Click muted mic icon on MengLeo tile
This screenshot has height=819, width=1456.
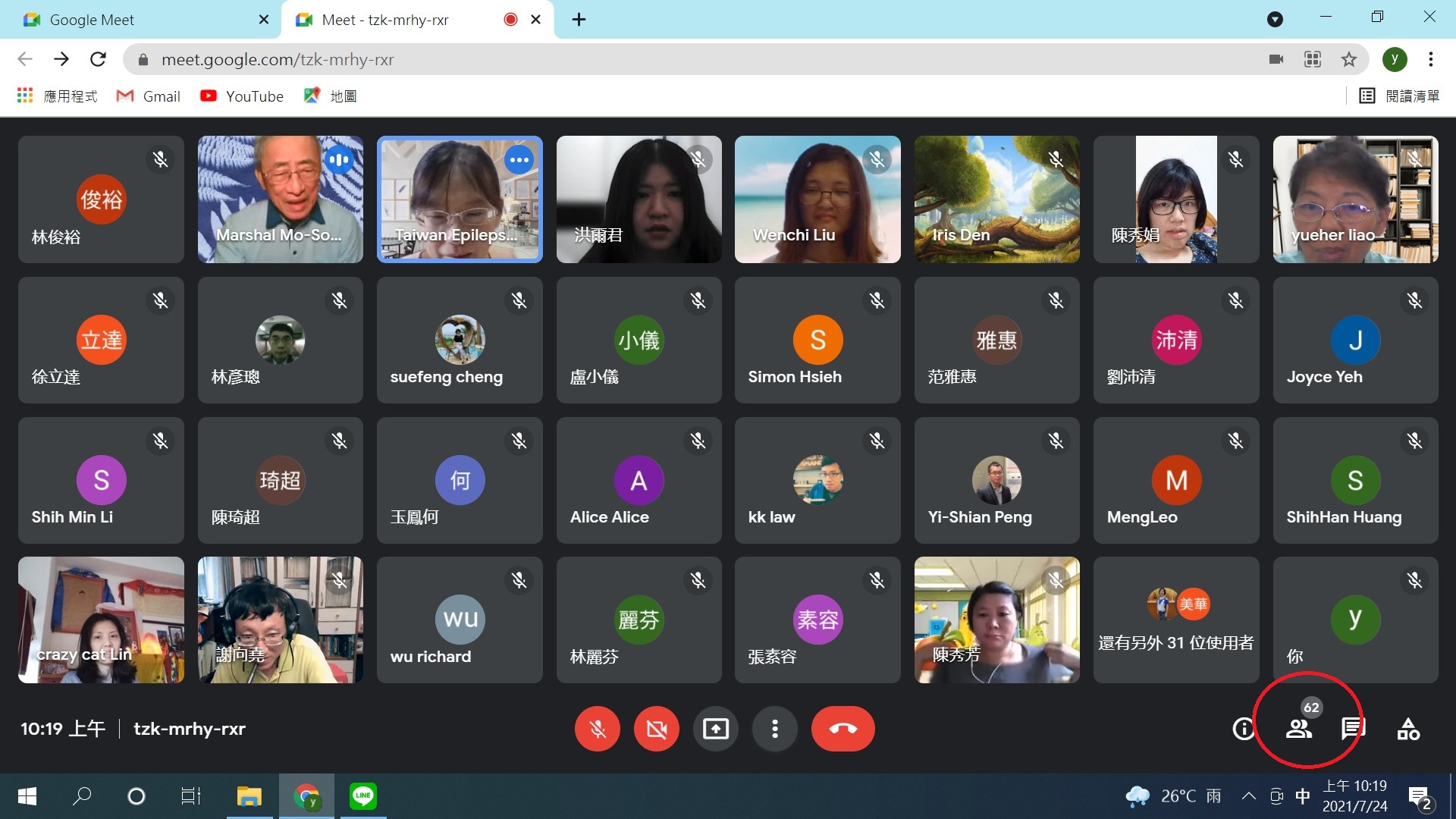pos(1236,441)
